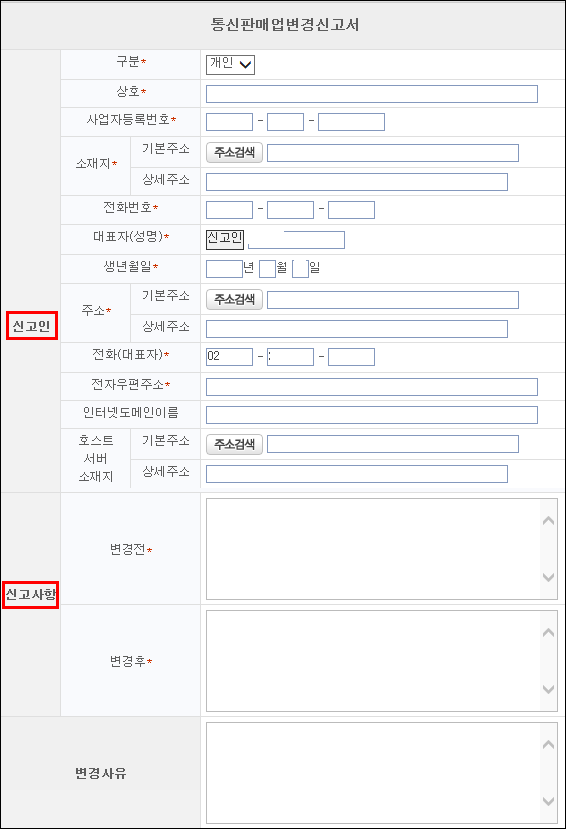This screenshot has height=829, width=566.
Task: Open the 구분 dropdown showing 개인
Action: [230, 65]
